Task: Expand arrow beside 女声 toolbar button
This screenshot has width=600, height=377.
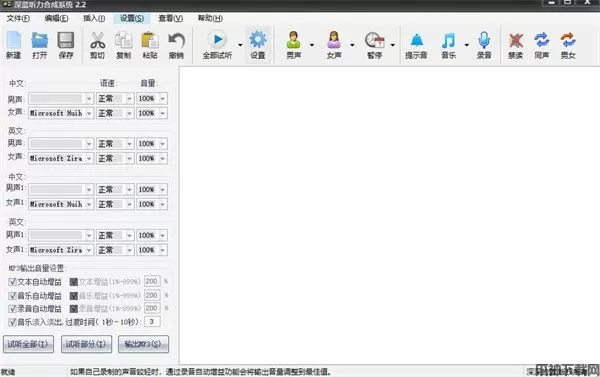Action: click(x=352, y=45)
